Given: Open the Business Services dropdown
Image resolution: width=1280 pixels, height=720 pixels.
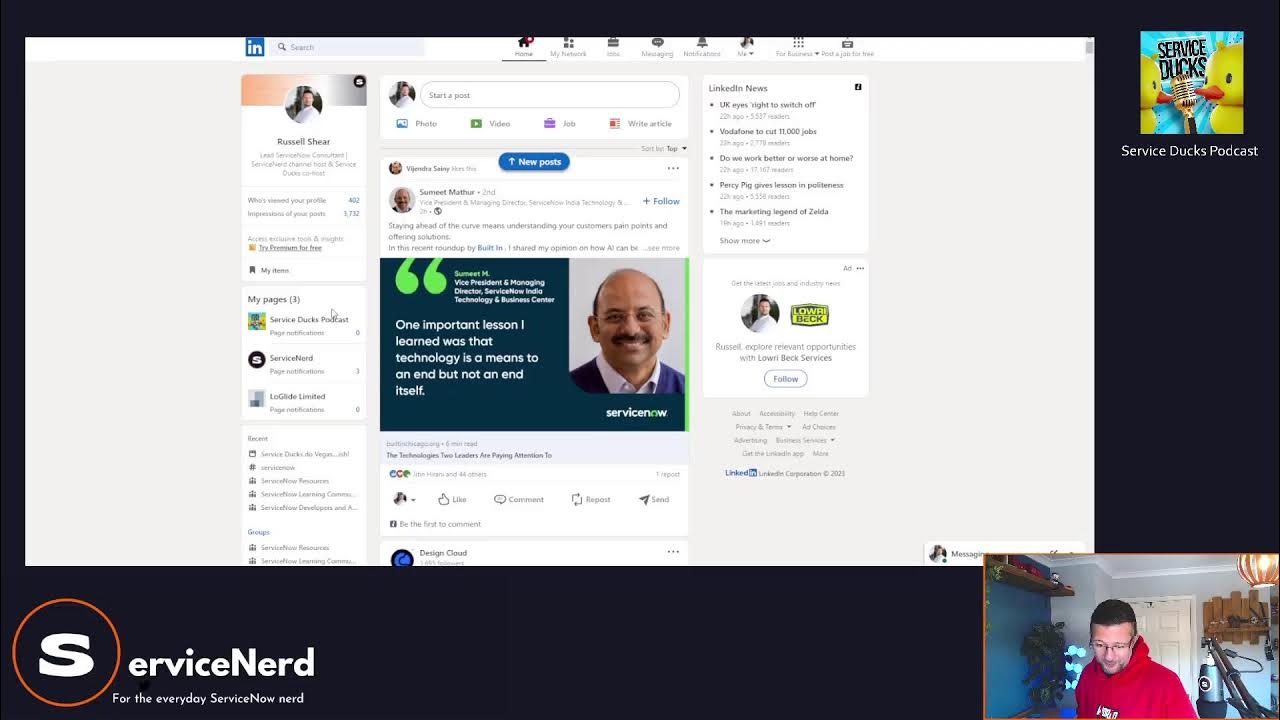Looking at the screenshot, I should coord(805,440).
